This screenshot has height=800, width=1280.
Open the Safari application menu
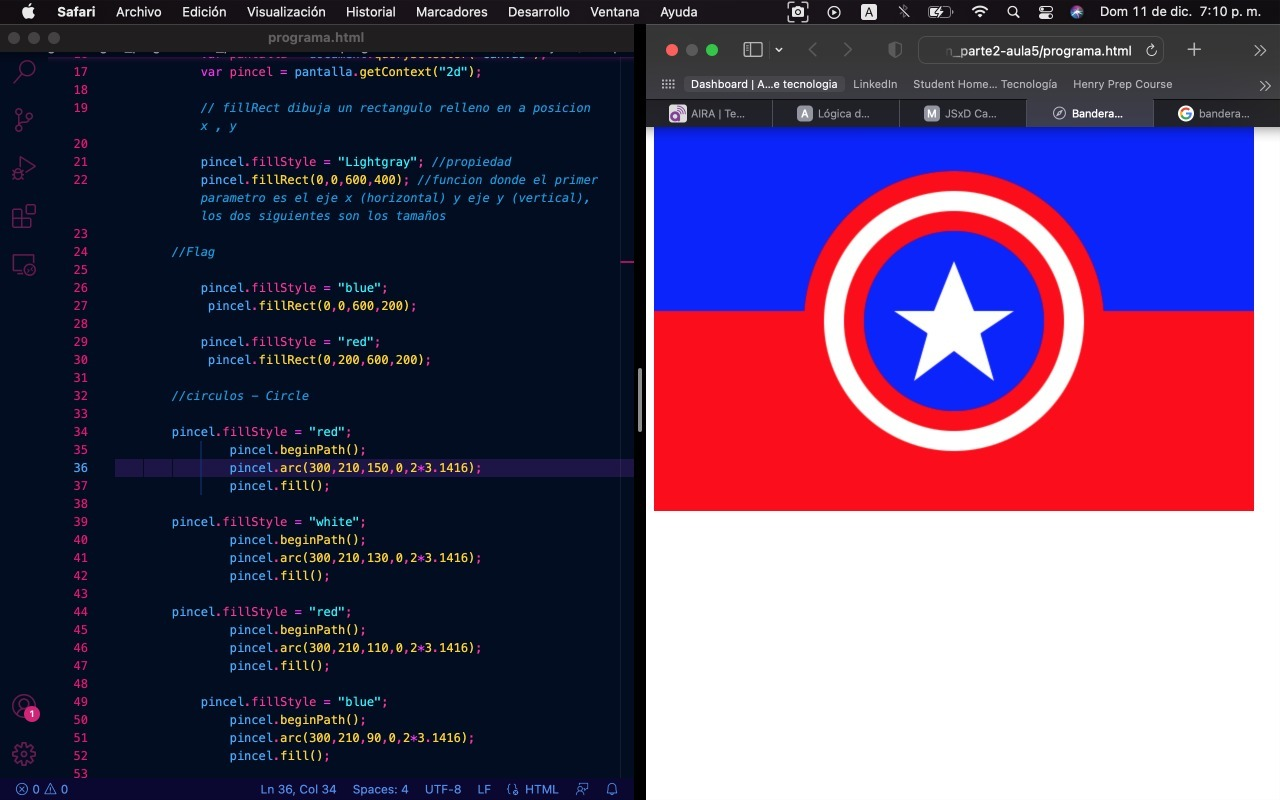(76, 12)
